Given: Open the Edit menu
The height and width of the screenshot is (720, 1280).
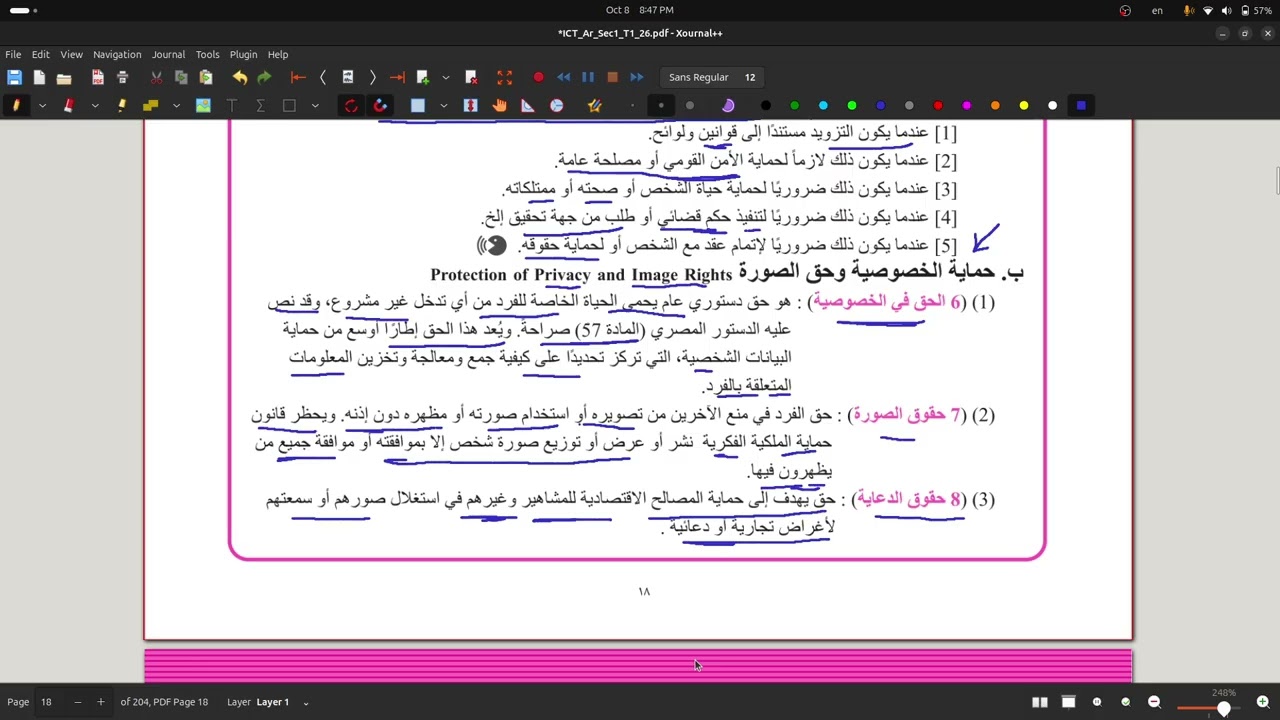Looking at the screenshot, I should tap(40, 54).
